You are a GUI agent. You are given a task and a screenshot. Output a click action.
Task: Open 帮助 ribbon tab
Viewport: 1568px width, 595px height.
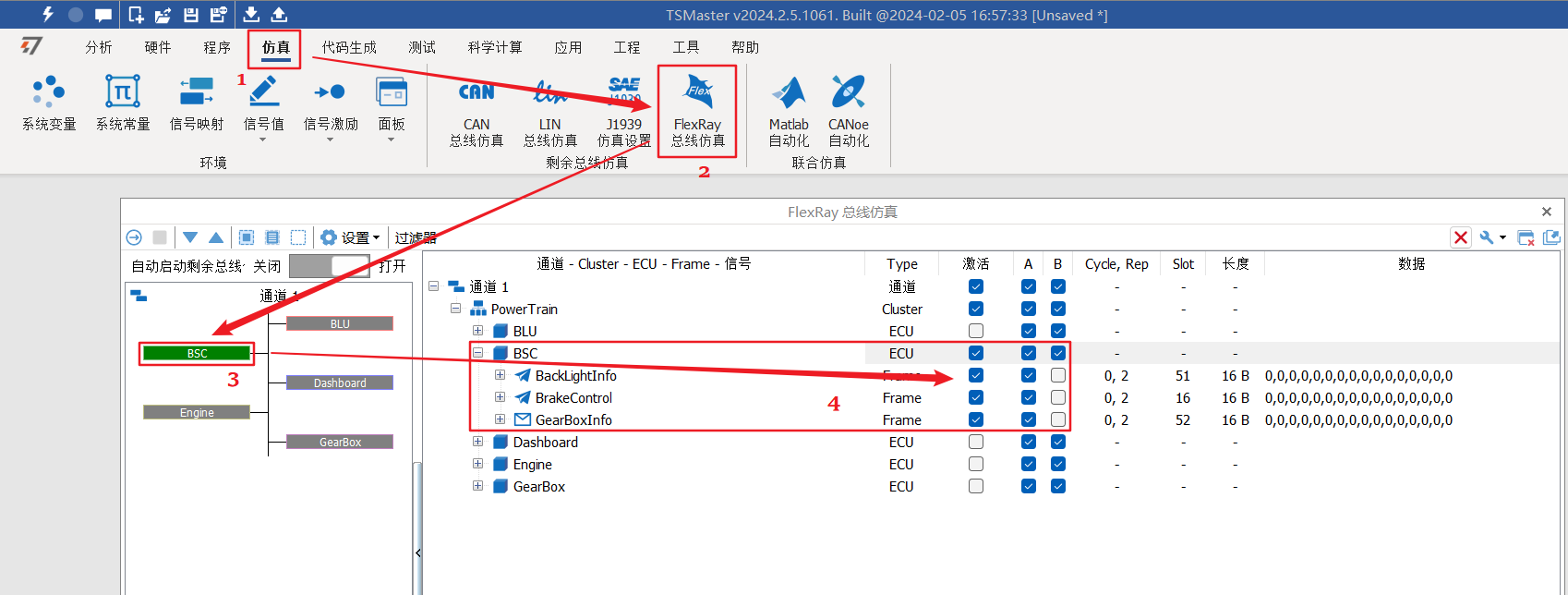click(x=745, y=47)
